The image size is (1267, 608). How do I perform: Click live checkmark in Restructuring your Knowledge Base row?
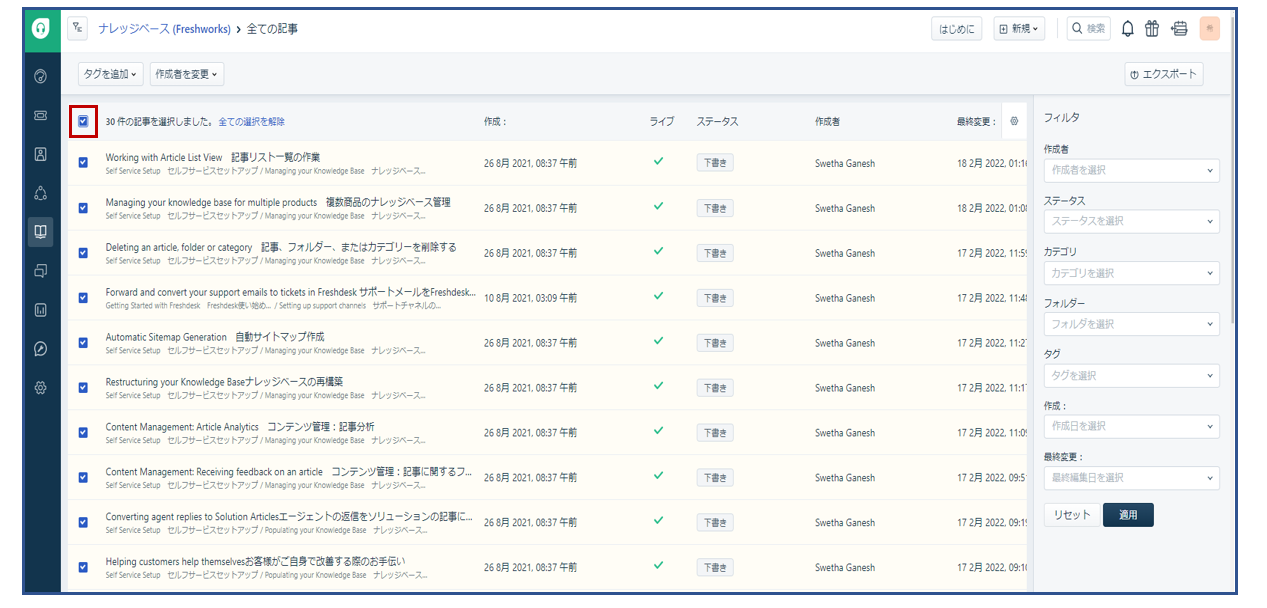pyautogui.click(x=658, y=385)
